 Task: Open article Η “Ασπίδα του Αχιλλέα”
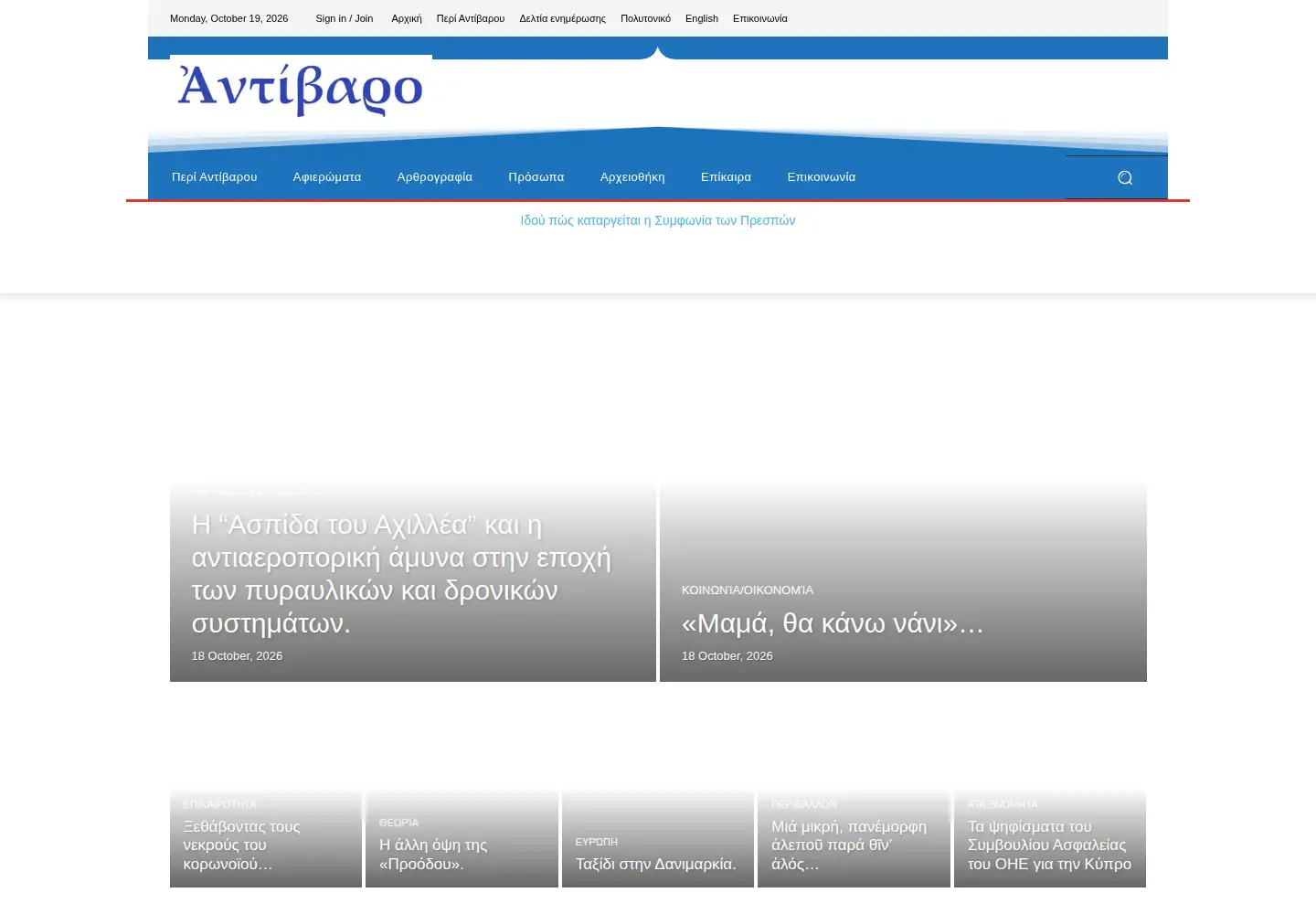[x=402, y=574]
